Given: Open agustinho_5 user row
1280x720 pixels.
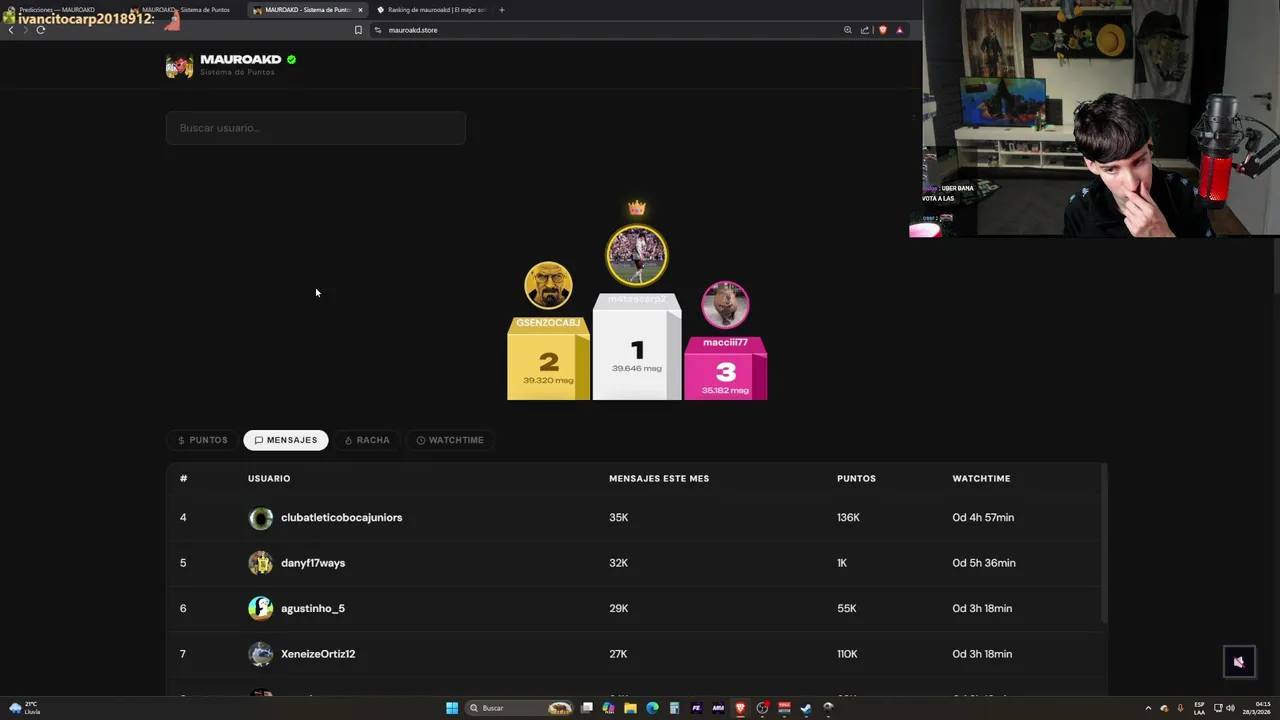Looking at the screenshot, I should point(636,608).
